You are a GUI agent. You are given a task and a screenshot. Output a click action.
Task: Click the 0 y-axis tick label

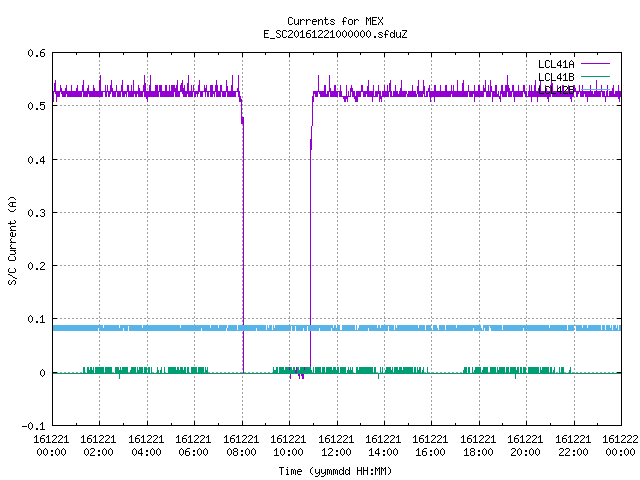coord(42,373)
